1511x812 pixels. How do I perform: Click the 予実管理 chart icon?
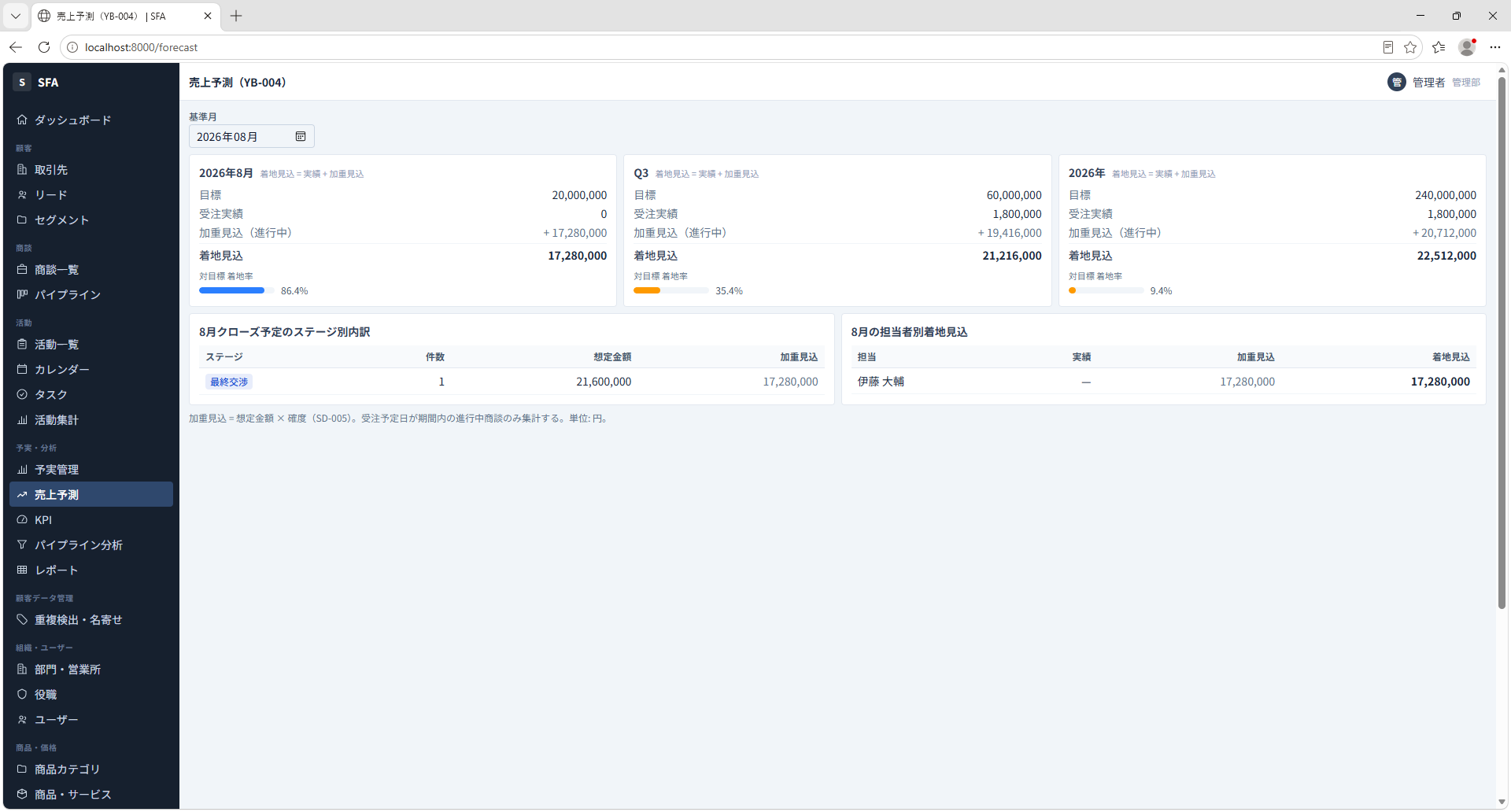click(22, 469)
